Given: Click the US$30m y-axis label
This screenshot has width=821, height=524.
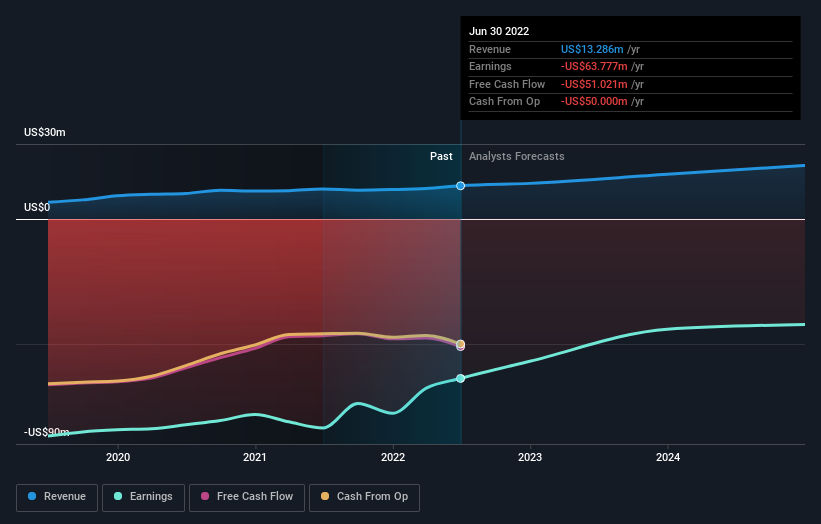Looking at the screenshot, I should coord(45,132).
